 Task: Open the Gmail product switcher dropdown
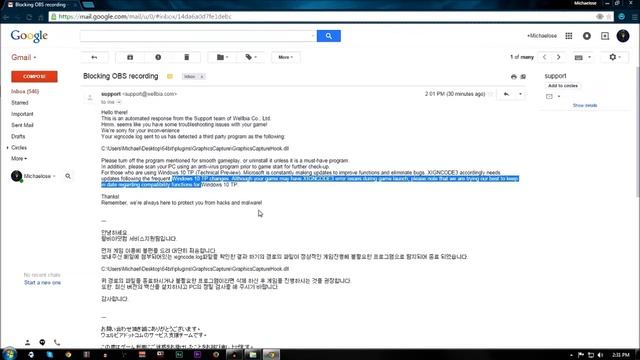tap(24, 58)
